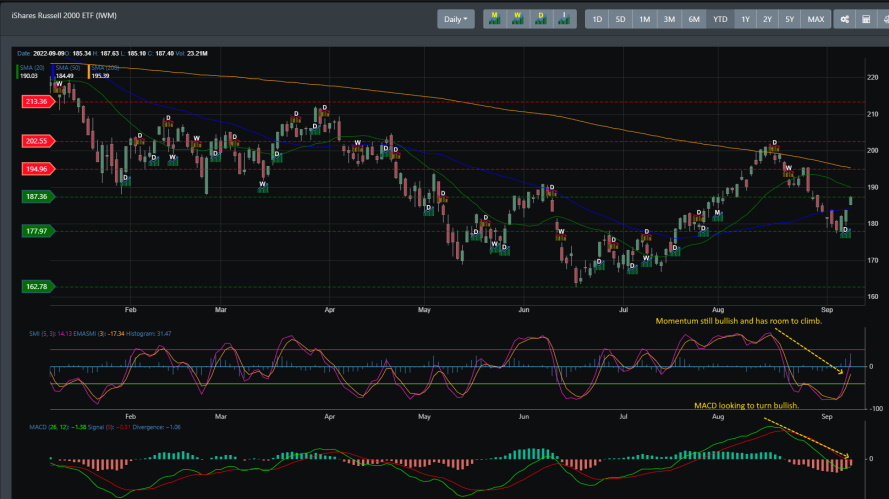This screenshot has width=889, height=499.
Task: Select the daily (D) chart icon
Action: click(x=541, y=19)
